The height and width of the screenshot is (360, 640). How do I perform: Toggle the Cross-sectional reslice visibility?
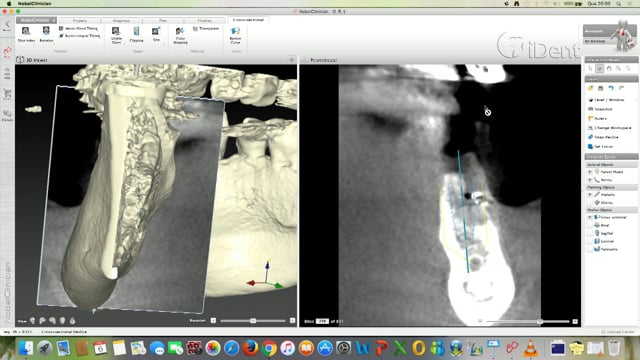(590, 218)
